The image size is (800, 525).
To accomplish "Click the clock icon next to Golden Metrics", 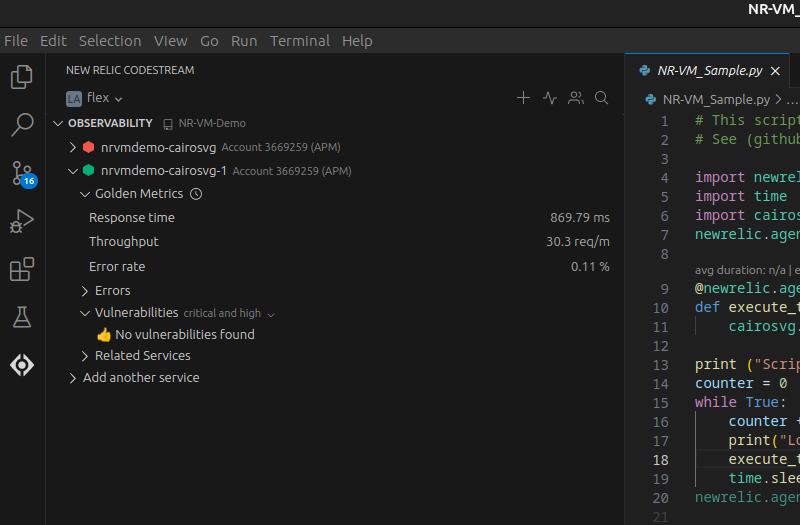I will (196, 194).
